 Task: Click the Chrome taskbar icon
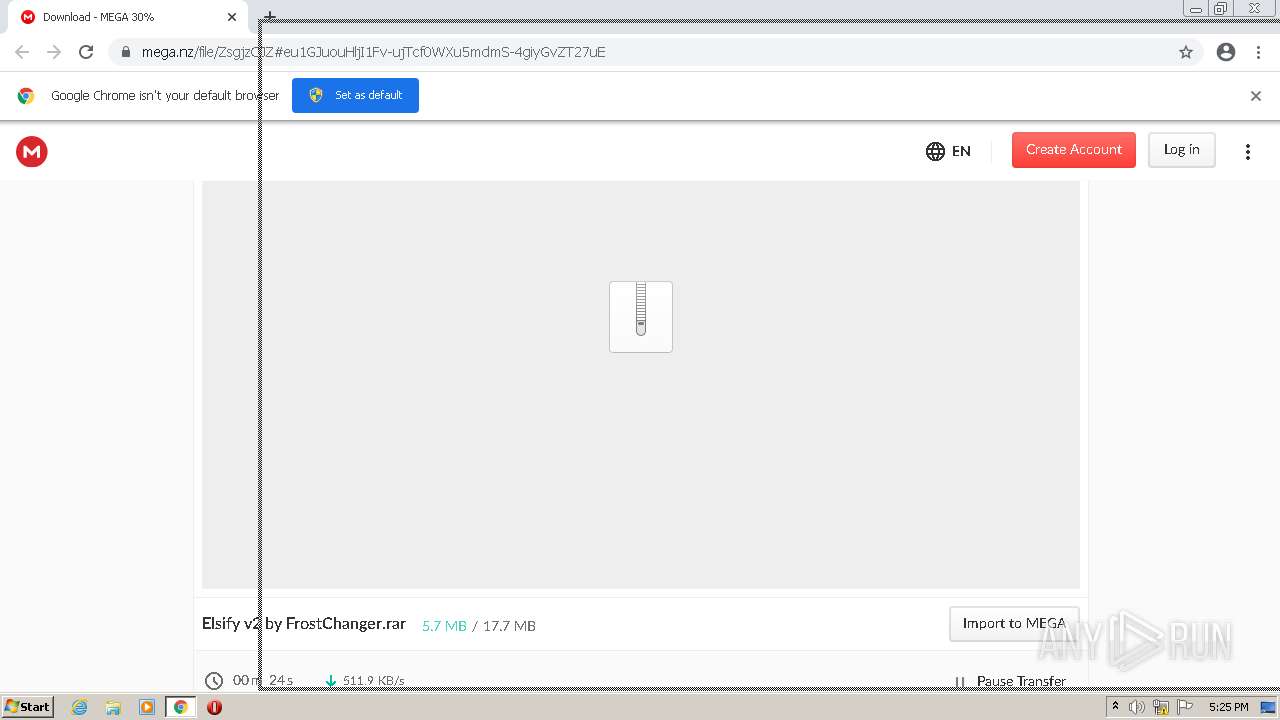click(x=181, y=707)
